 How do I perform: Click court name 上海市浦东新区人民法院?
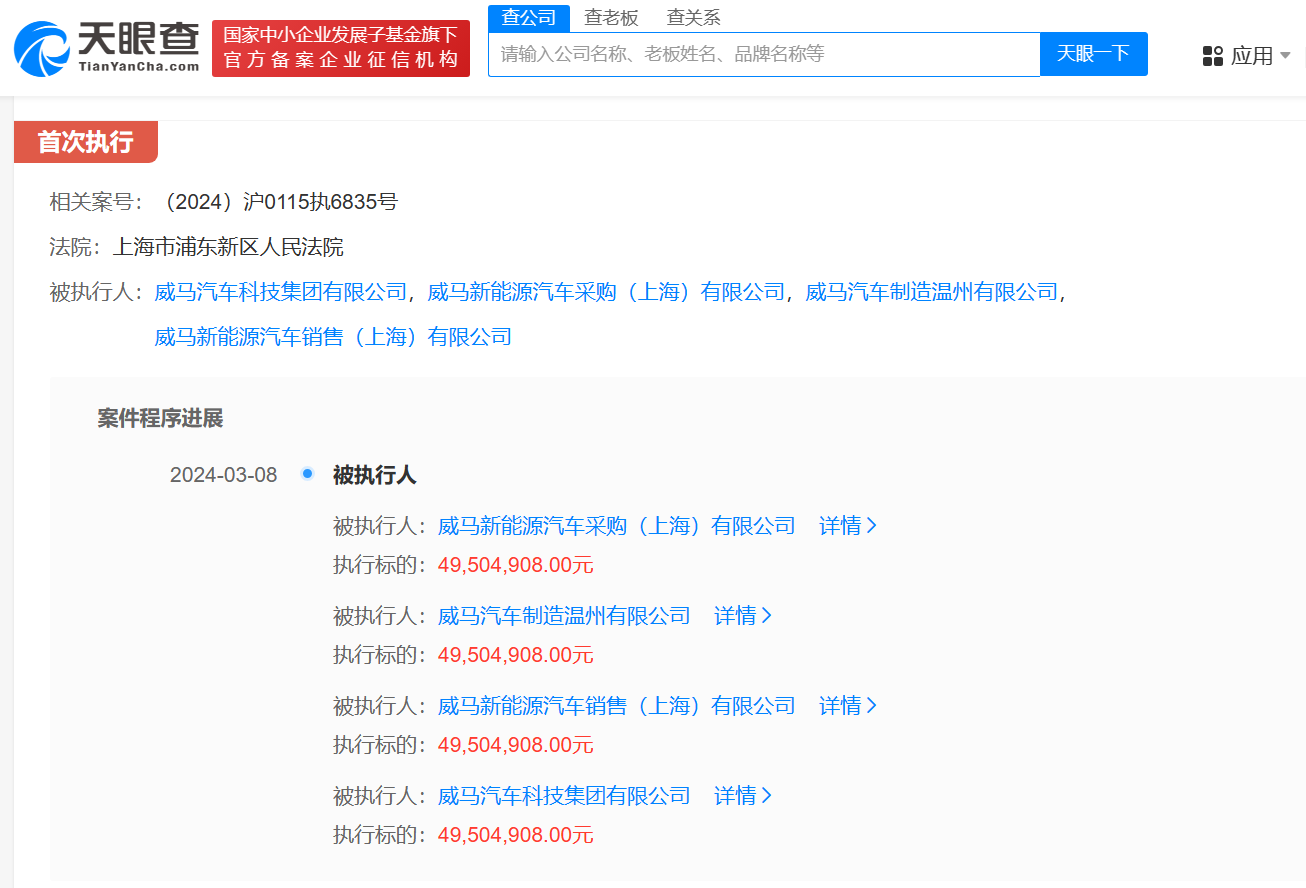coord(228,247)
